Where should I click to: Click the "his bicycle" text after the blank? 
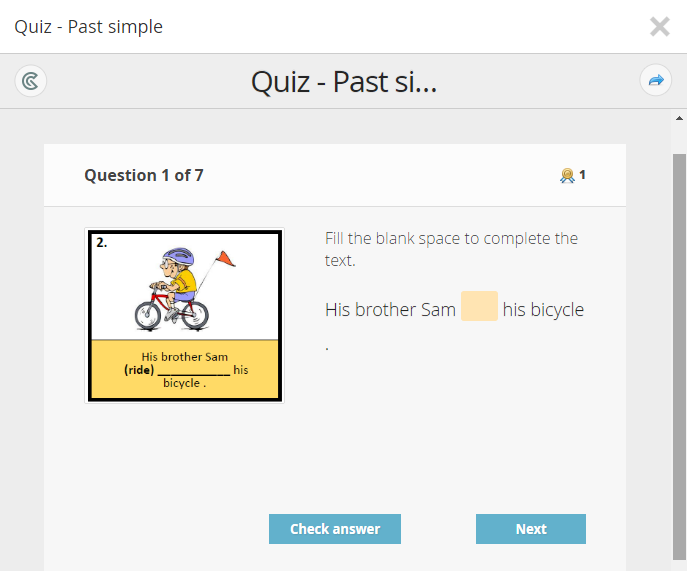[543, 310]
